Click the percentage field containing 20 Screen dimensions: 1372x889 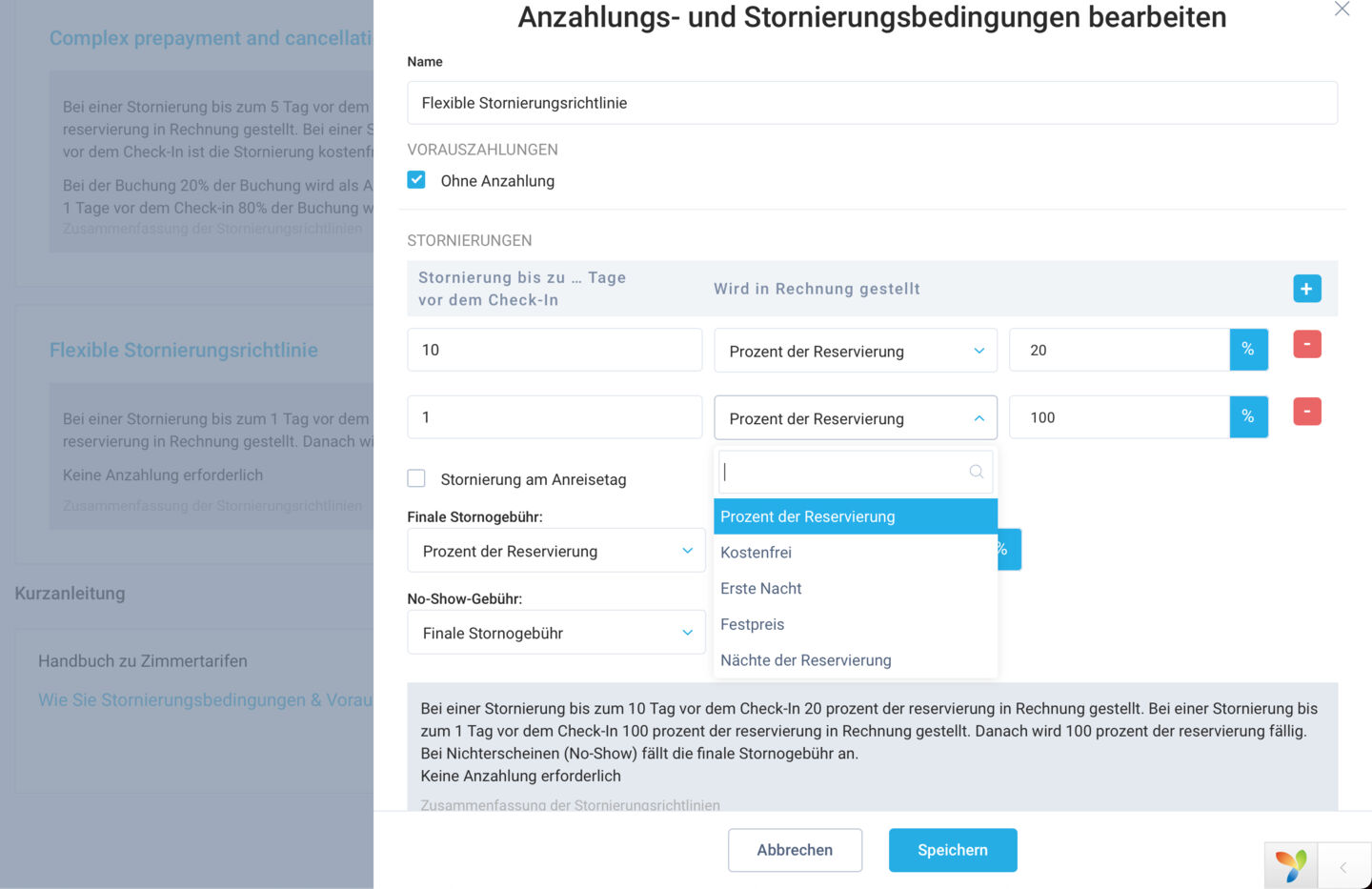point(1120,350)
